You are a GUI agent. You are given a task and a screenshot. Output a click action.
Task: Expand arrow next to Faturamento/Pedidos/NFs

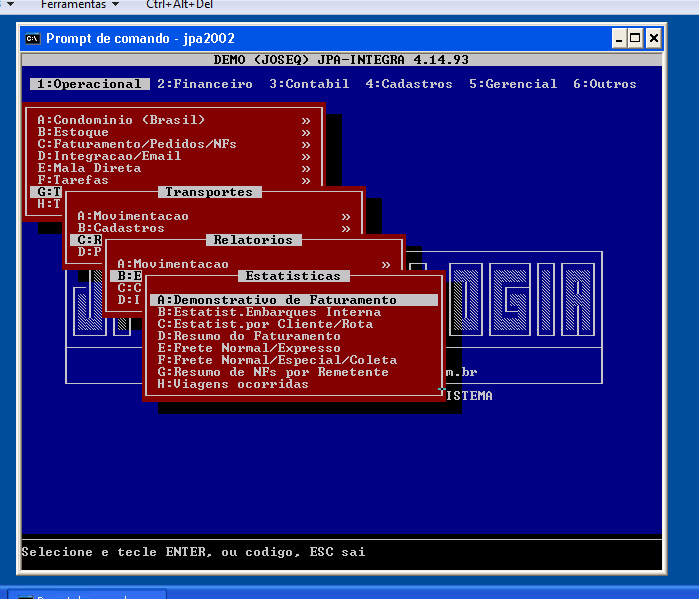(306, 145)
